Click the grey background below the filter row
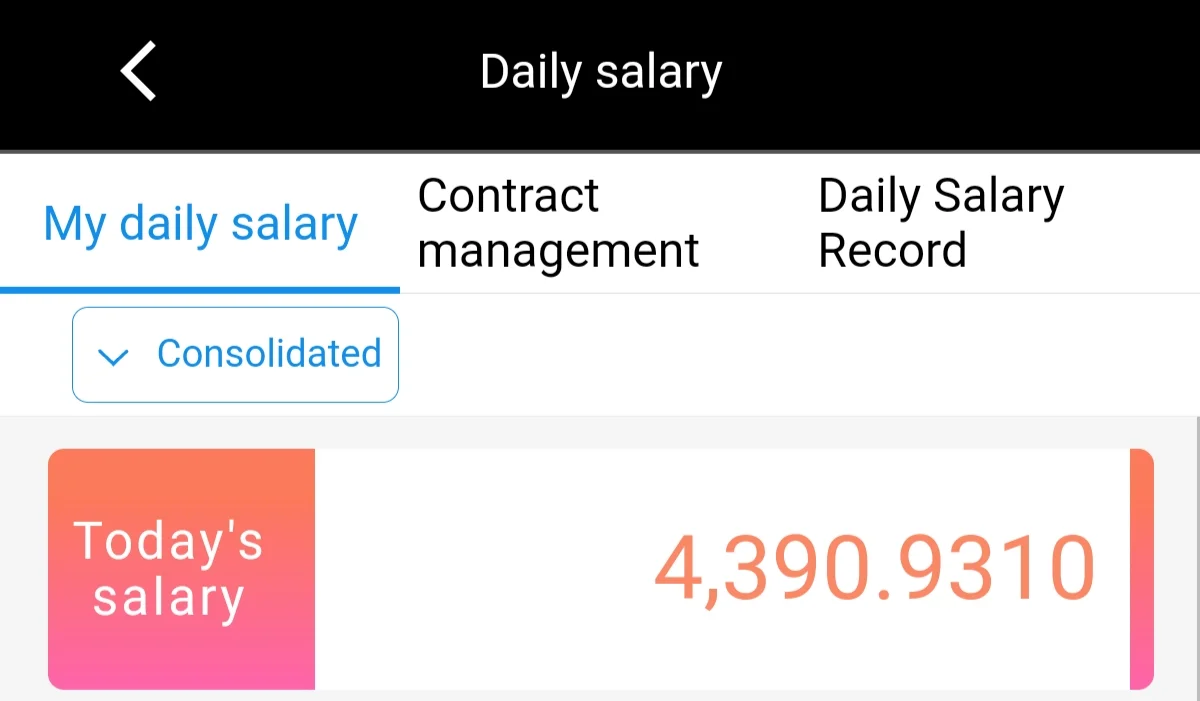 (x=600, y=432)
